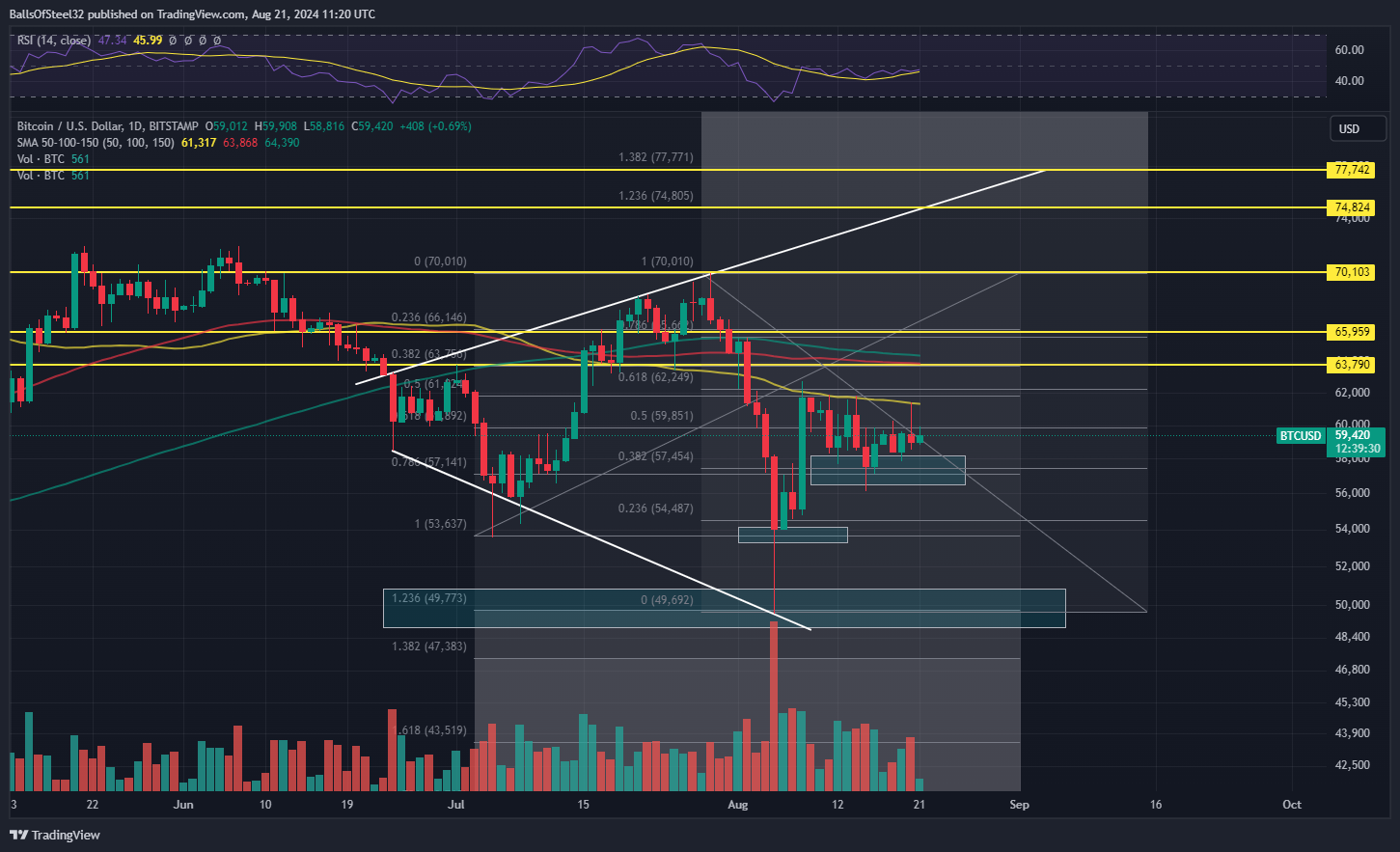Viewport: 1400px width, 852px height.
Task: Select the yellow RSI average value 45.99
Action: [x=148, y=41]
